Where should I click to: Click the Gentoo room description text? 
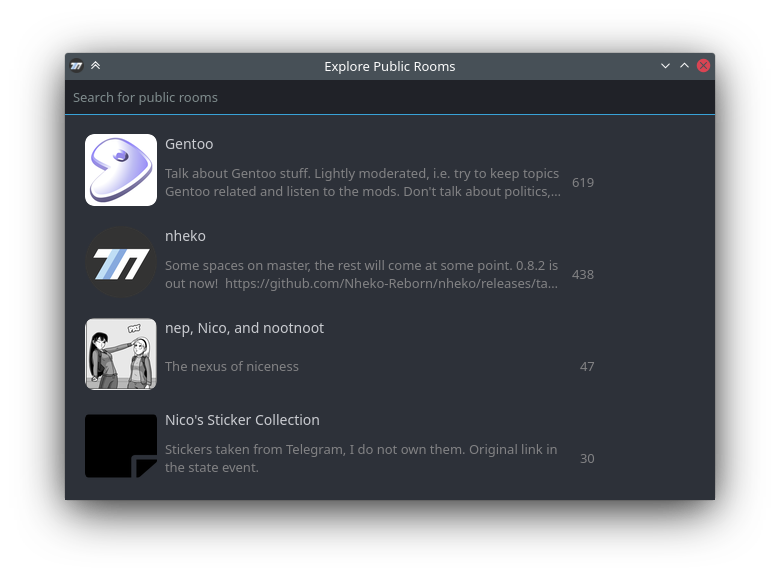[362, 182]
